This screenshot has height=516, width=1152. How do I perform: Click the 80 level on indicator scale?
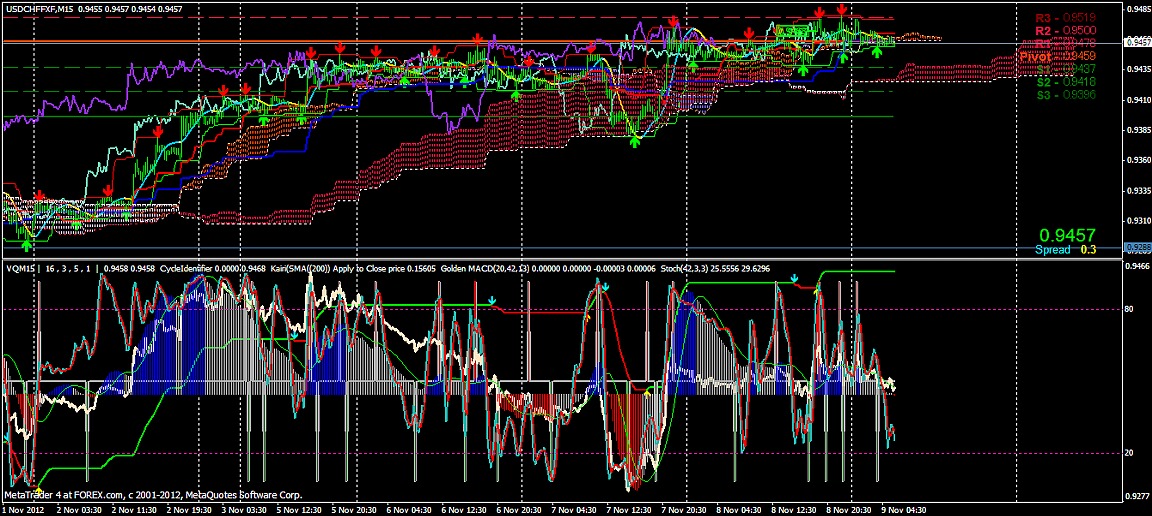tap(1130, 310)
